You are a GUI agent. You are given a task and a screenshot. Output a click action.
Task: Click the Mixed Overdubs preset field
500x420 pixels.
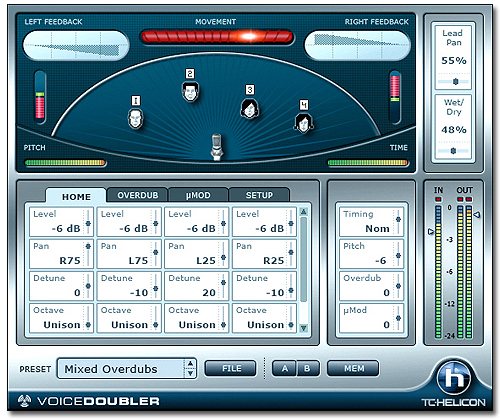(120, 369)
